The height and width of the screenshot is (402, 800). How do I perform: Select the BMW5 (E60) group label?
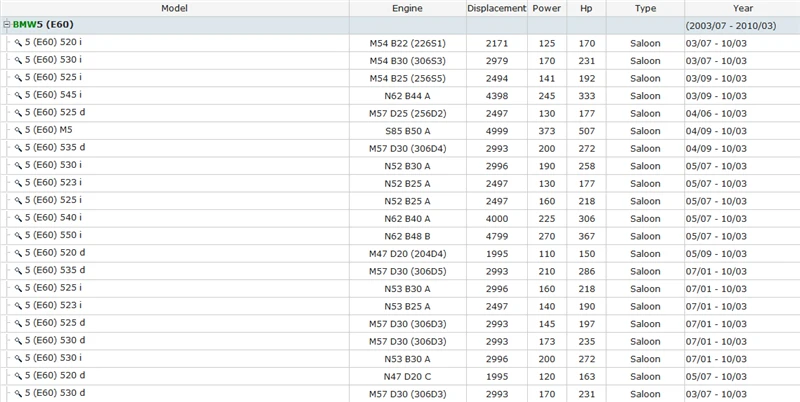43,24
